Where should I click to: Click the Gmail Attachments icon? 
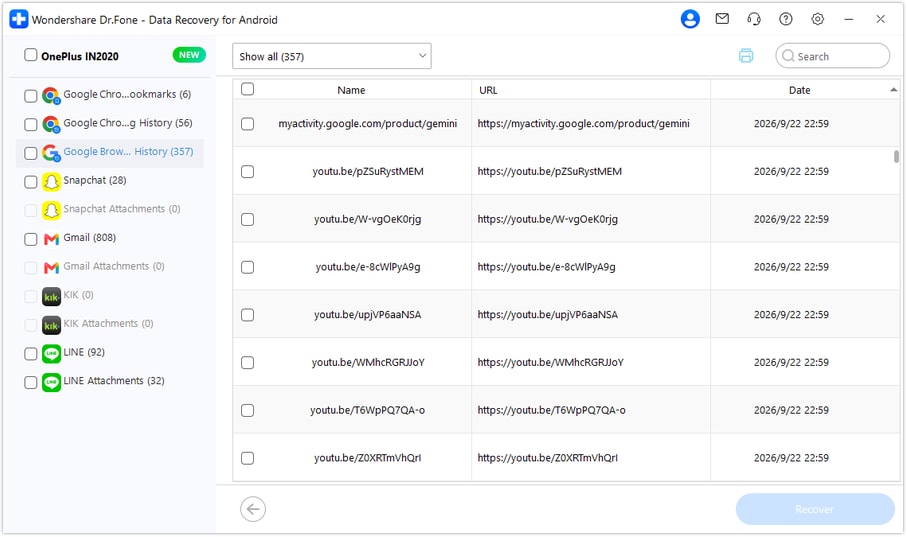click(51, 267)
